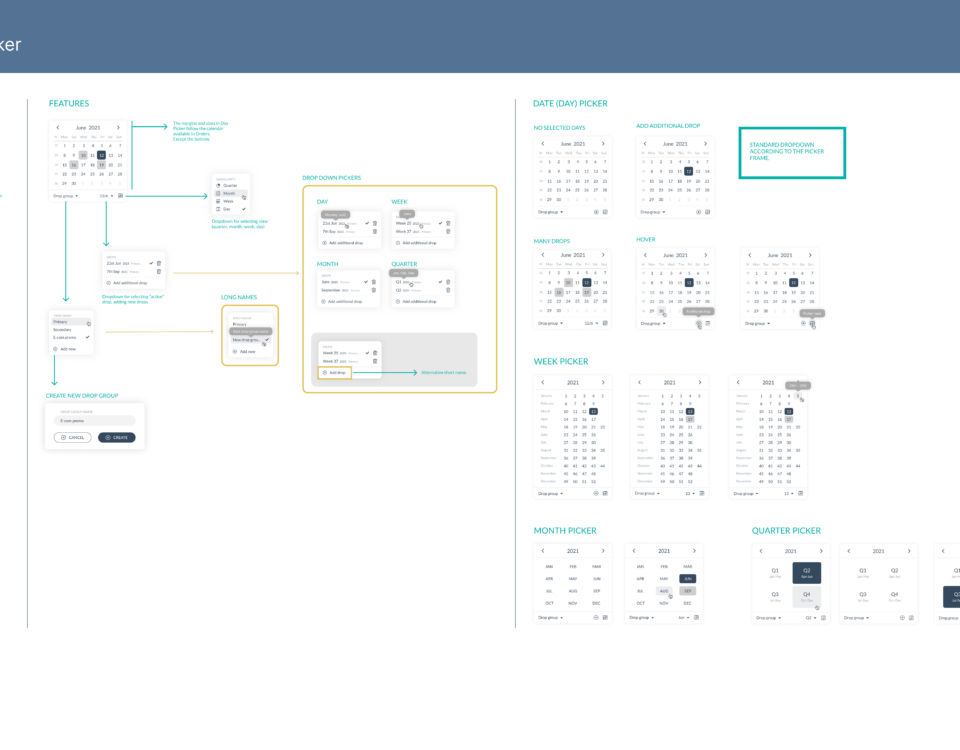Click the granularity calendar icon in Features calendar footer
This screenshot has width=960, height=750.
coord(120,196)
